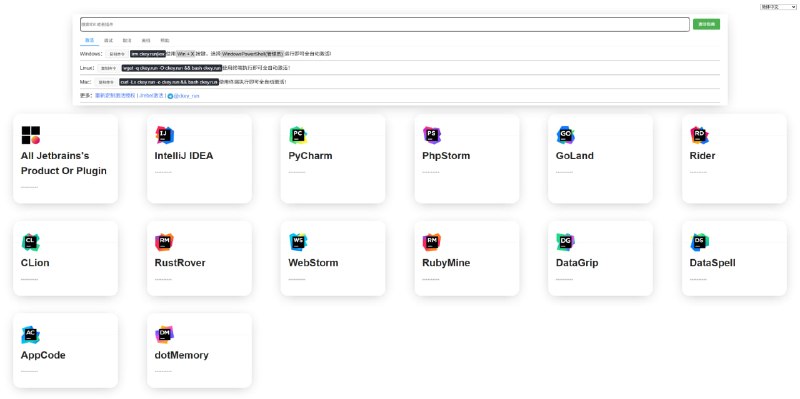The height and width of the screenshot is (399, 800).
Task: Focus the wide search input field
Action: click(385, 24)
